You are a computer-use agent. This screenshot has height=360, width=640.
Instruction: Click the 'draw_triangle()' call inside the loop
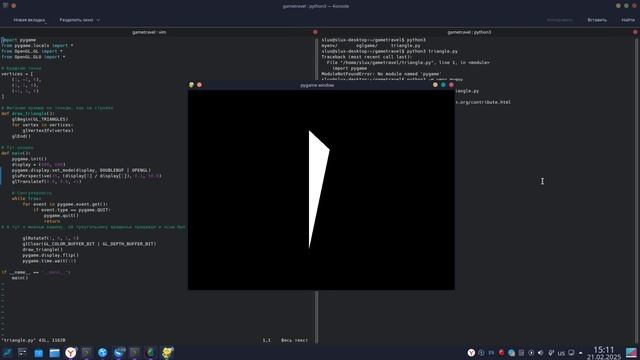[x=42, y=249]
